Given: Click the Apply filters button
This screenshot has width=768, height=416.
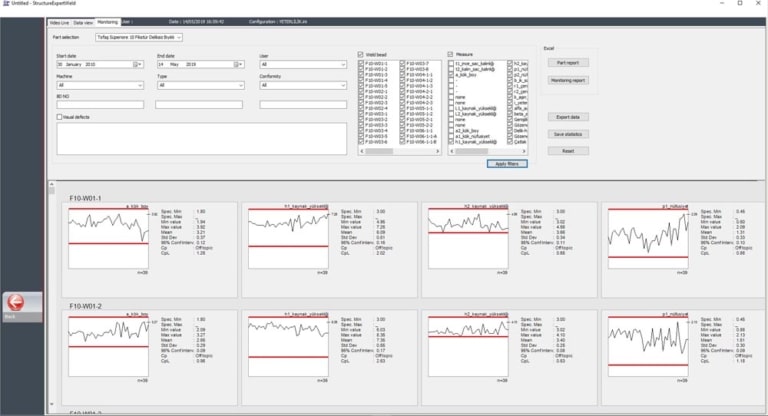Looking at the screenshot, I should (502, 163).
